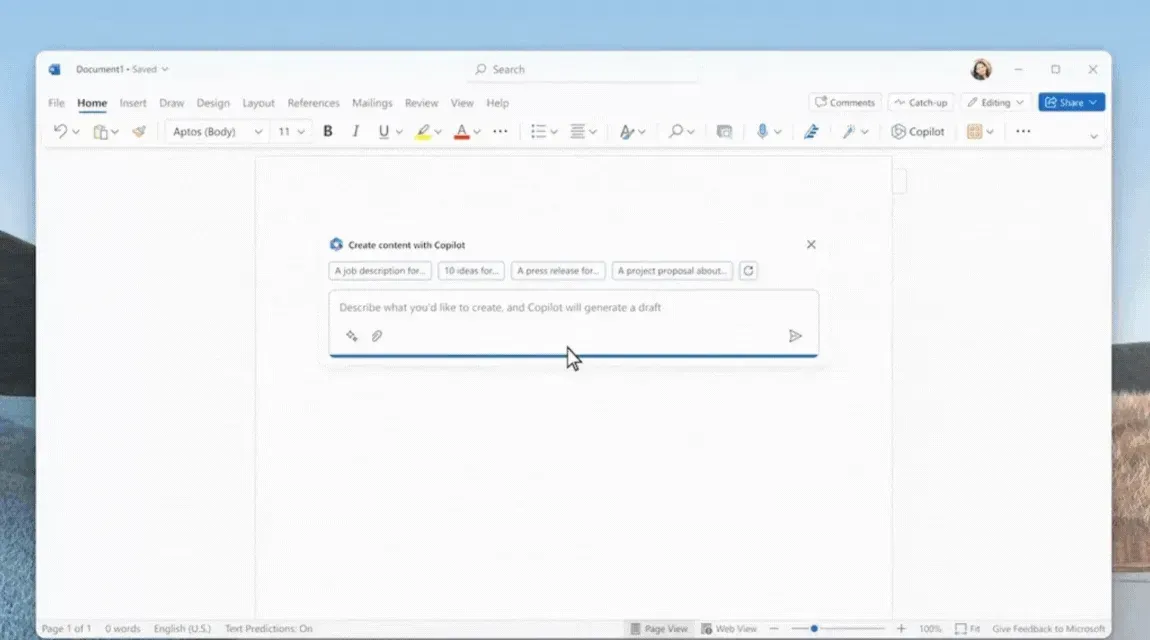Switch to the View tab
1150x640 pixels.
[462, 103]
